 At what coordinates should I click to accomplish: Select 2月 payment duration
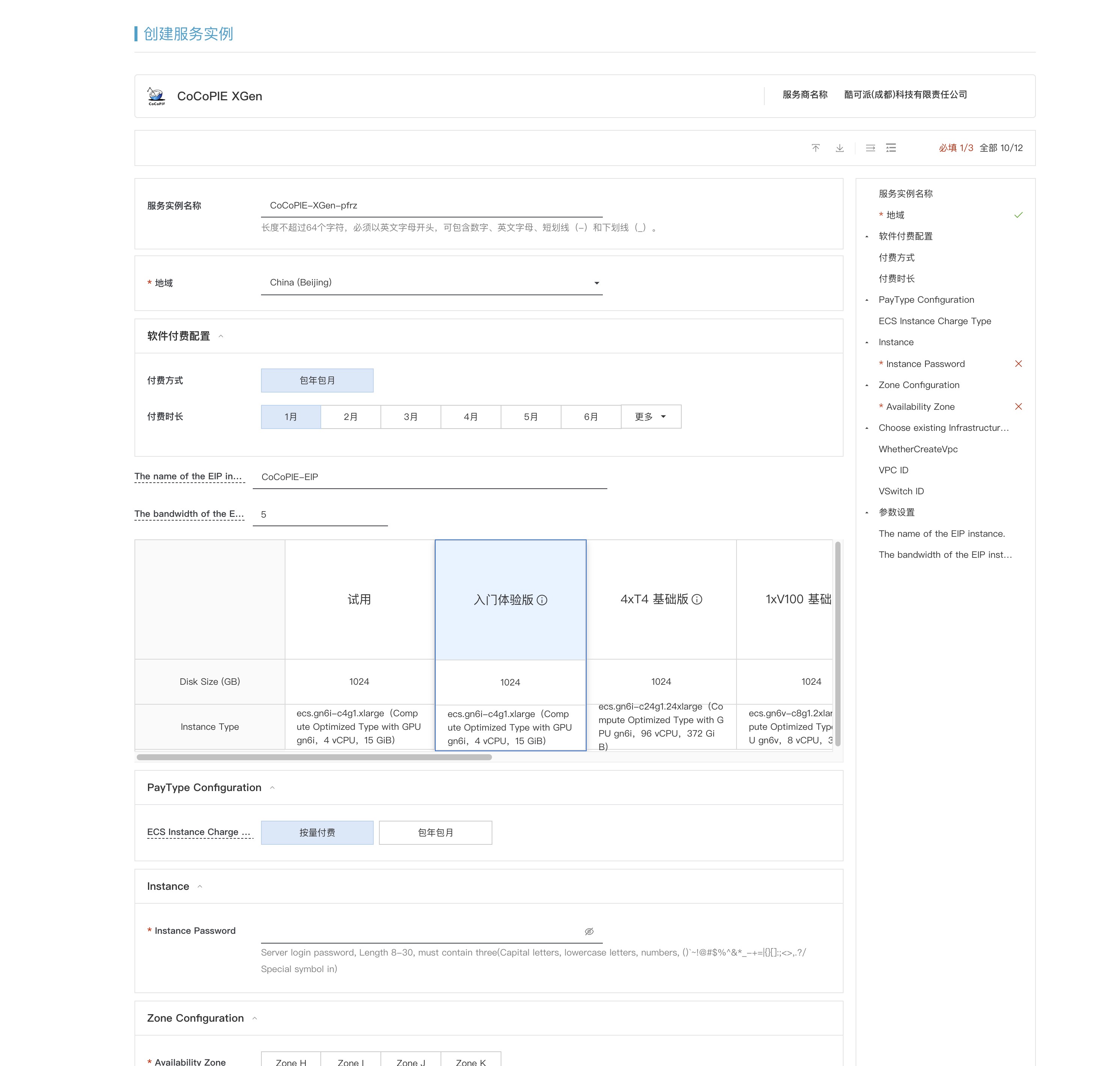350,417
